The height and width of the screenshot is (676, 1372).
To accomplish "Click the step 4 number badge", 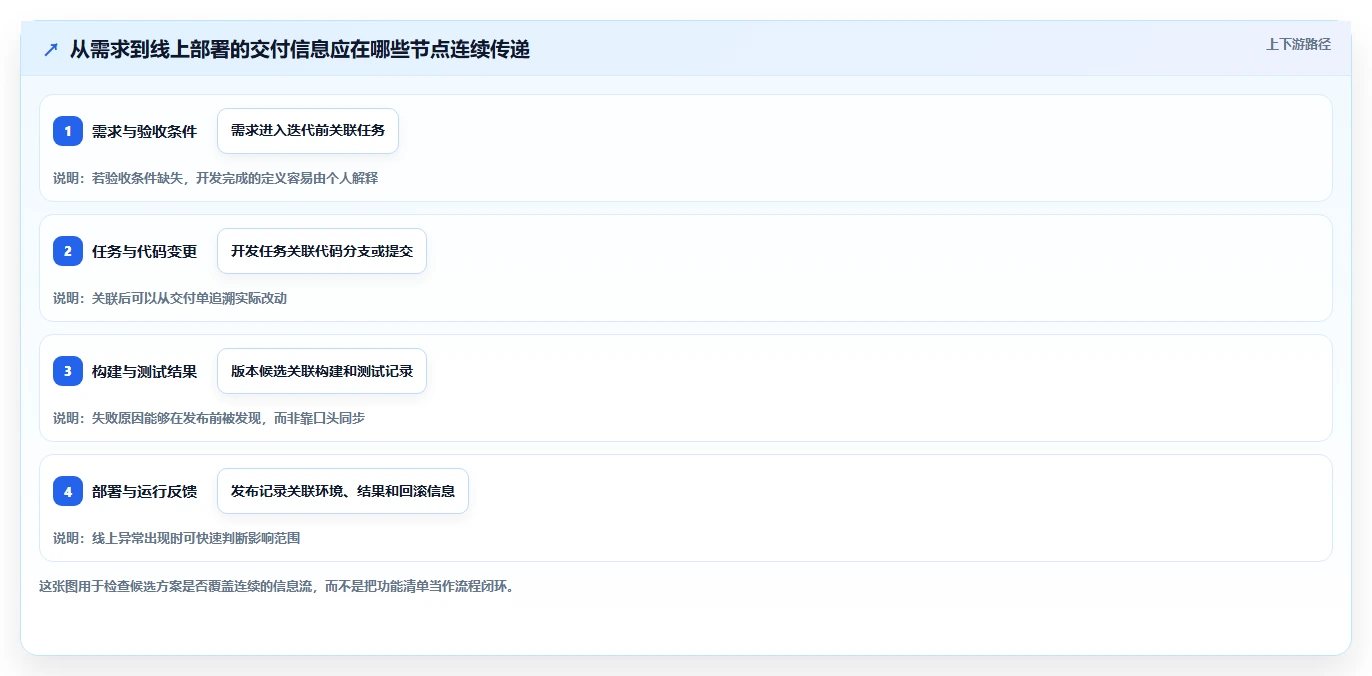I will 68,491.
